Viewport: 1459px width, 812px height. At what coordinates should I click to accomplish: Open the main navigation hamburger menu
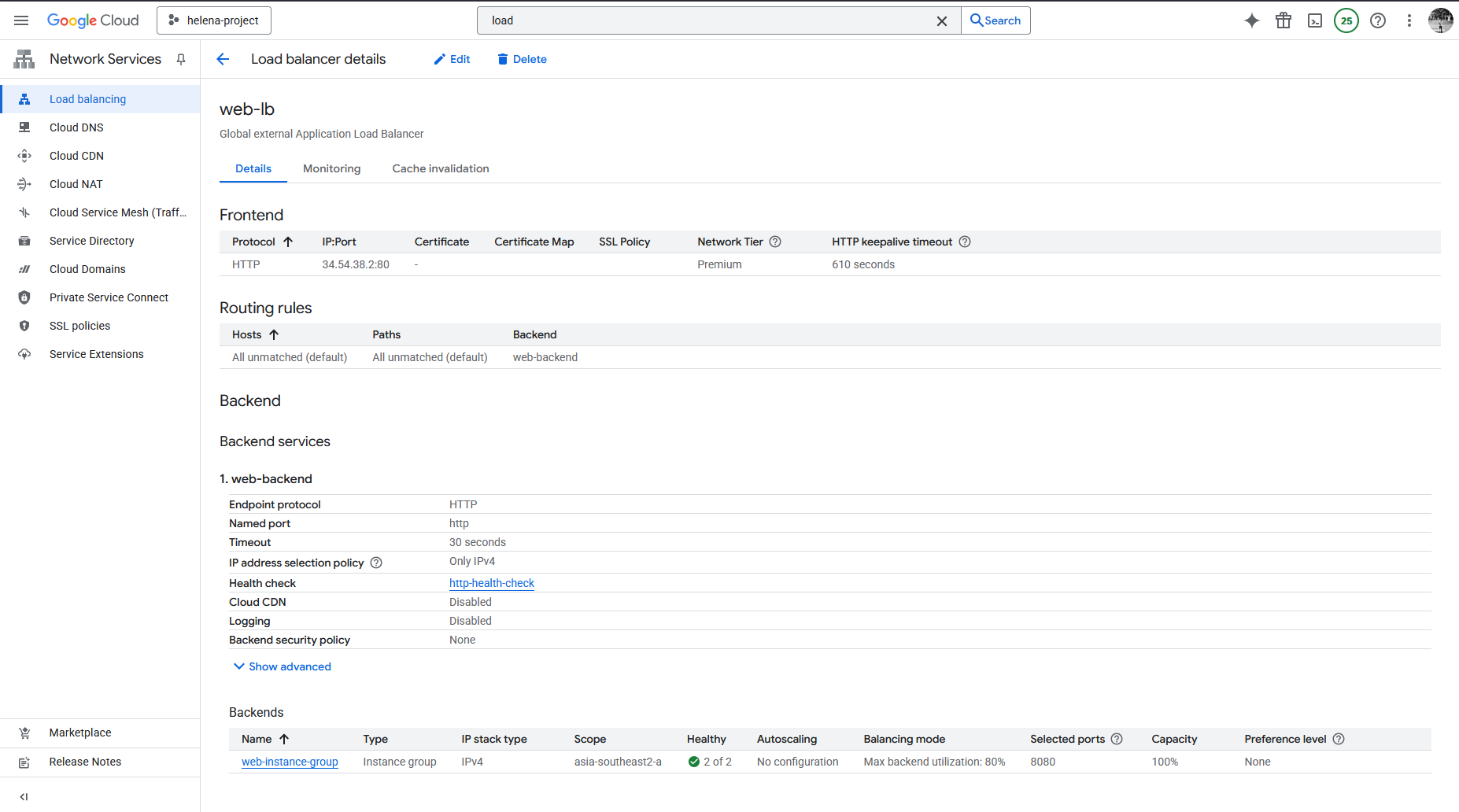tap(21, 20)
